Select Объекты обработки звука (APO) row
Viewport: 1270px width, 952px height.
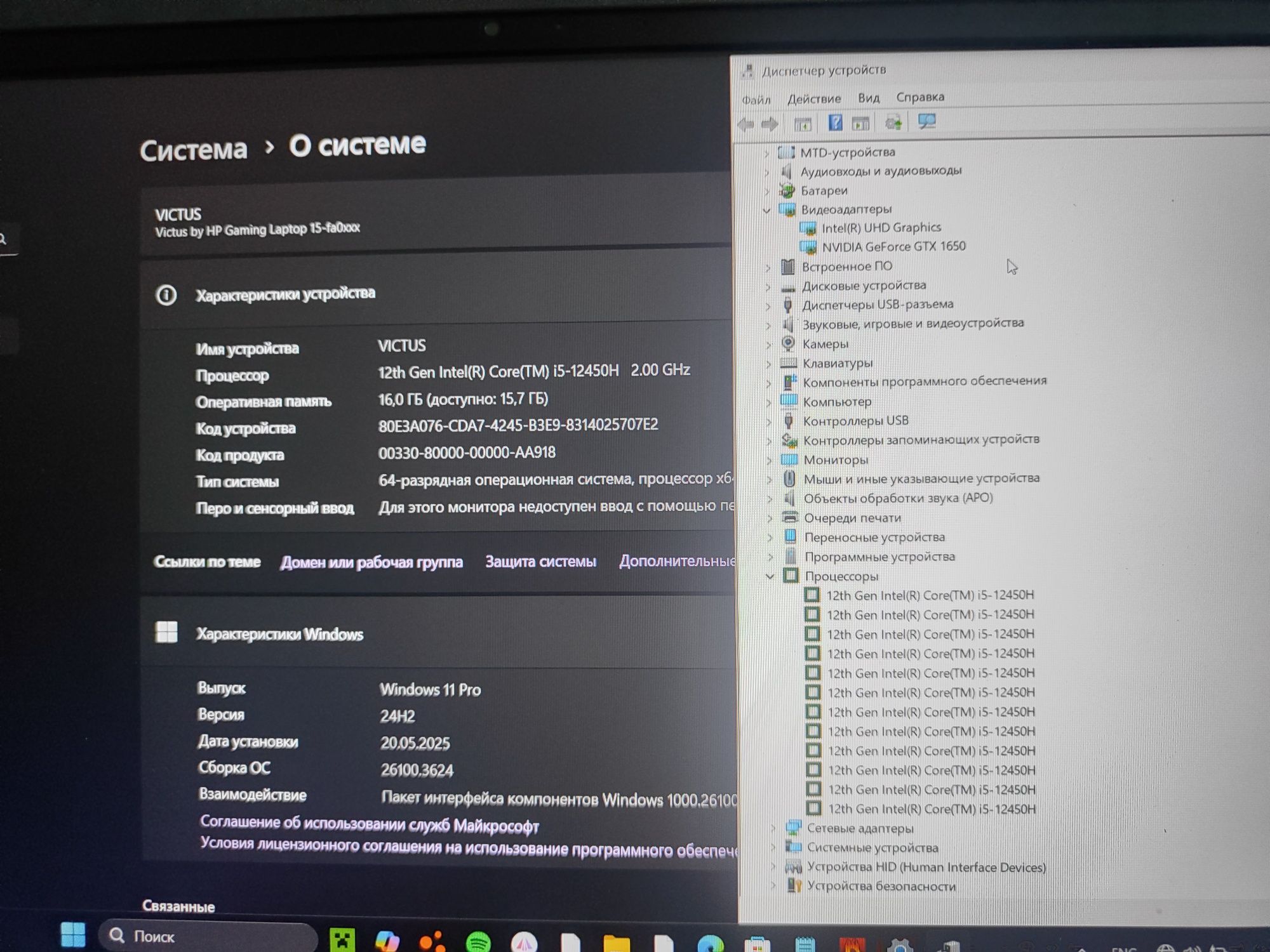(x=899, y=498)
